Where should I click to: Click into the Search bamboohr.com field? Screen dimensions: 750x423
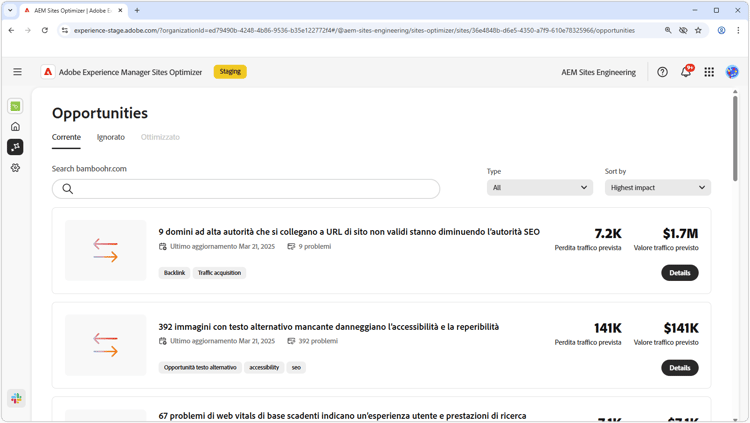coord(246,189)
